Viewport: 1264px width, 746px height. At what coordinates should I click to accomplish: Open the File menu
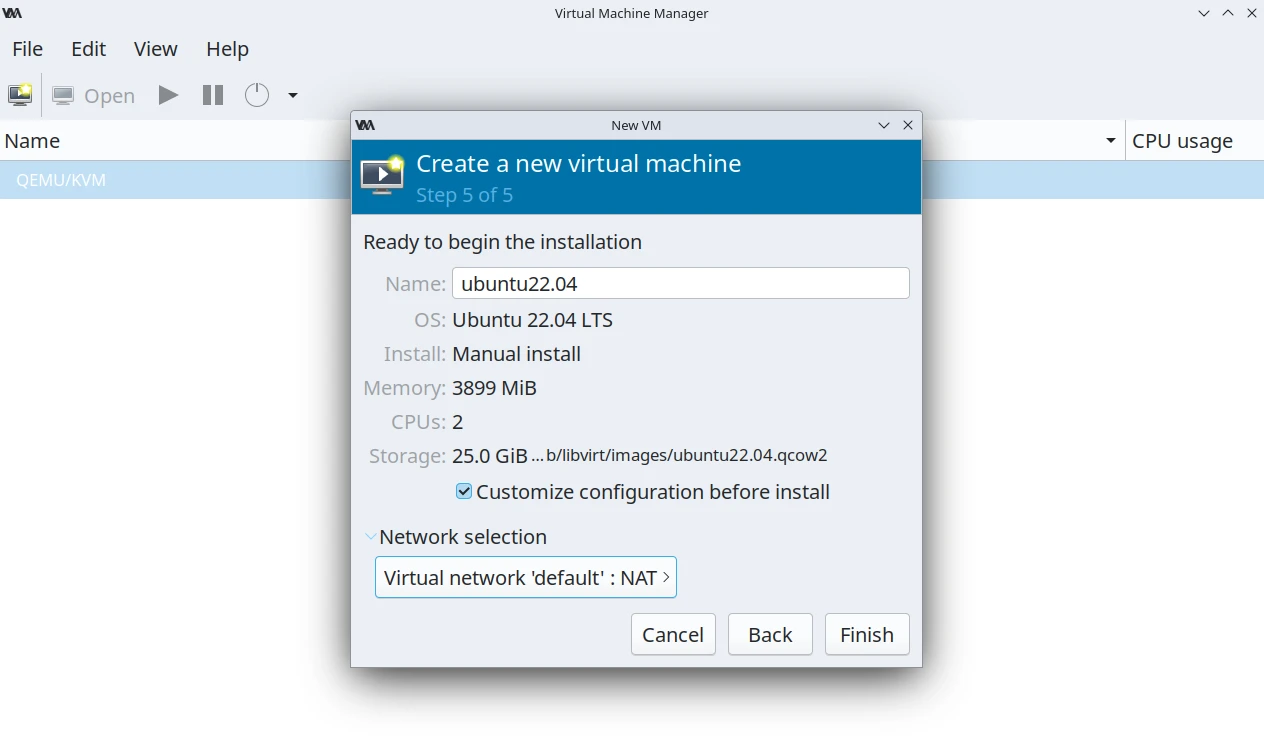tap(28, 49)
